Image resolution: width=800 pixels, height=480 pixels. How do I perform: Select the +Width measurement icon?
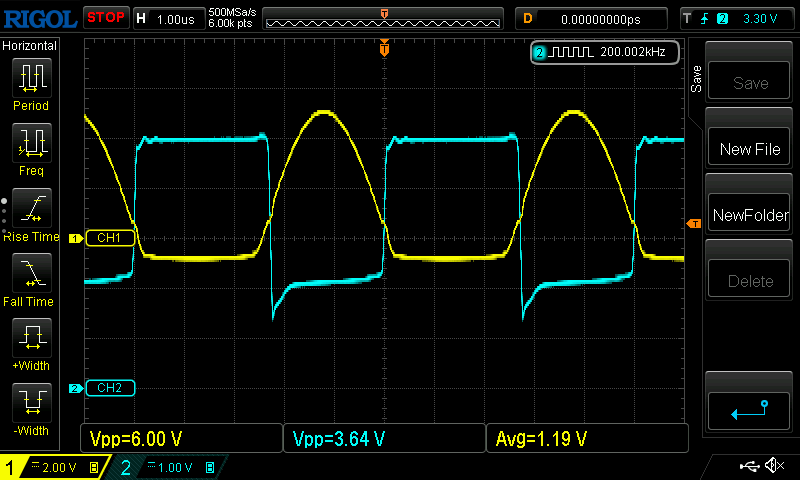(x=32, y=337)
